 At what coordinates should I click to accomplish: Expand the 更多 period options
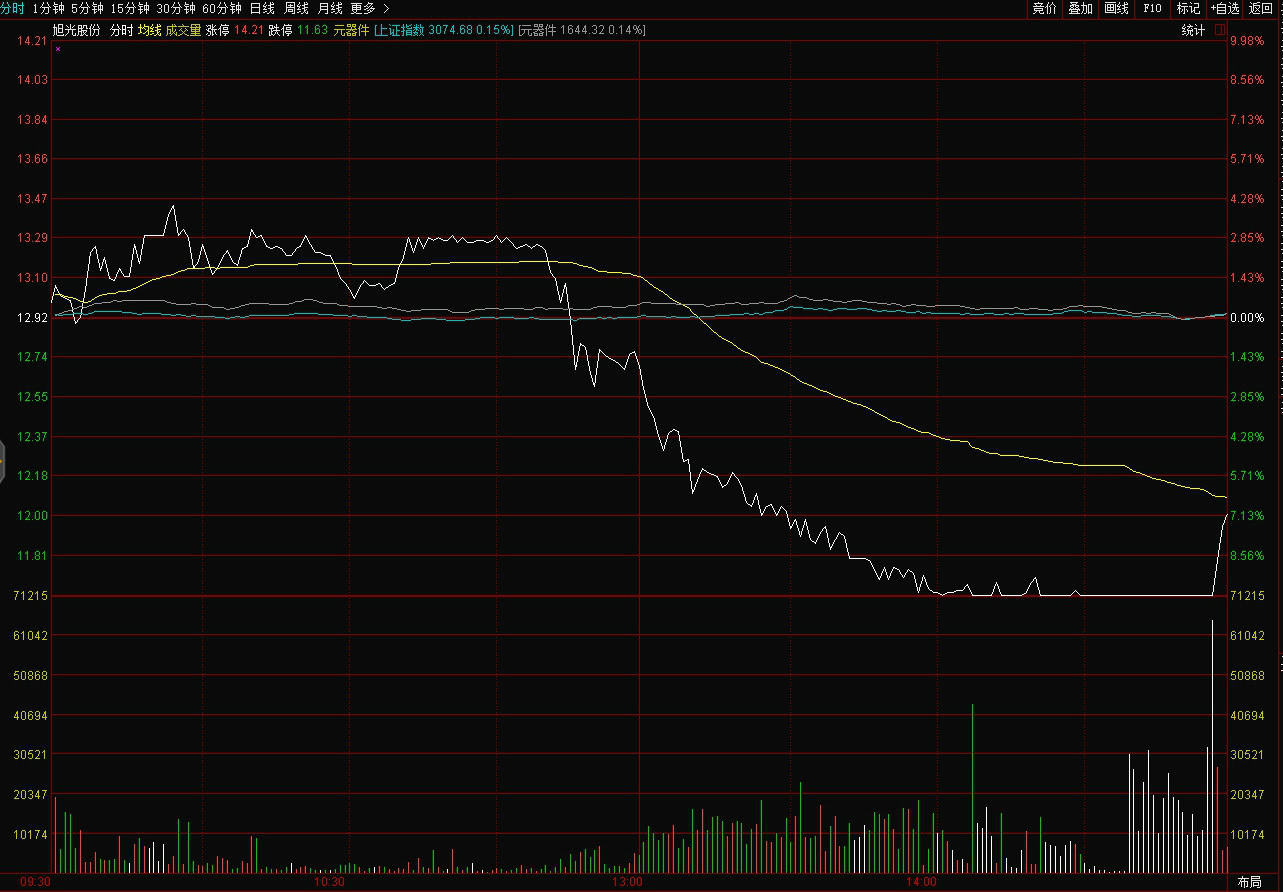coord(362,8)
